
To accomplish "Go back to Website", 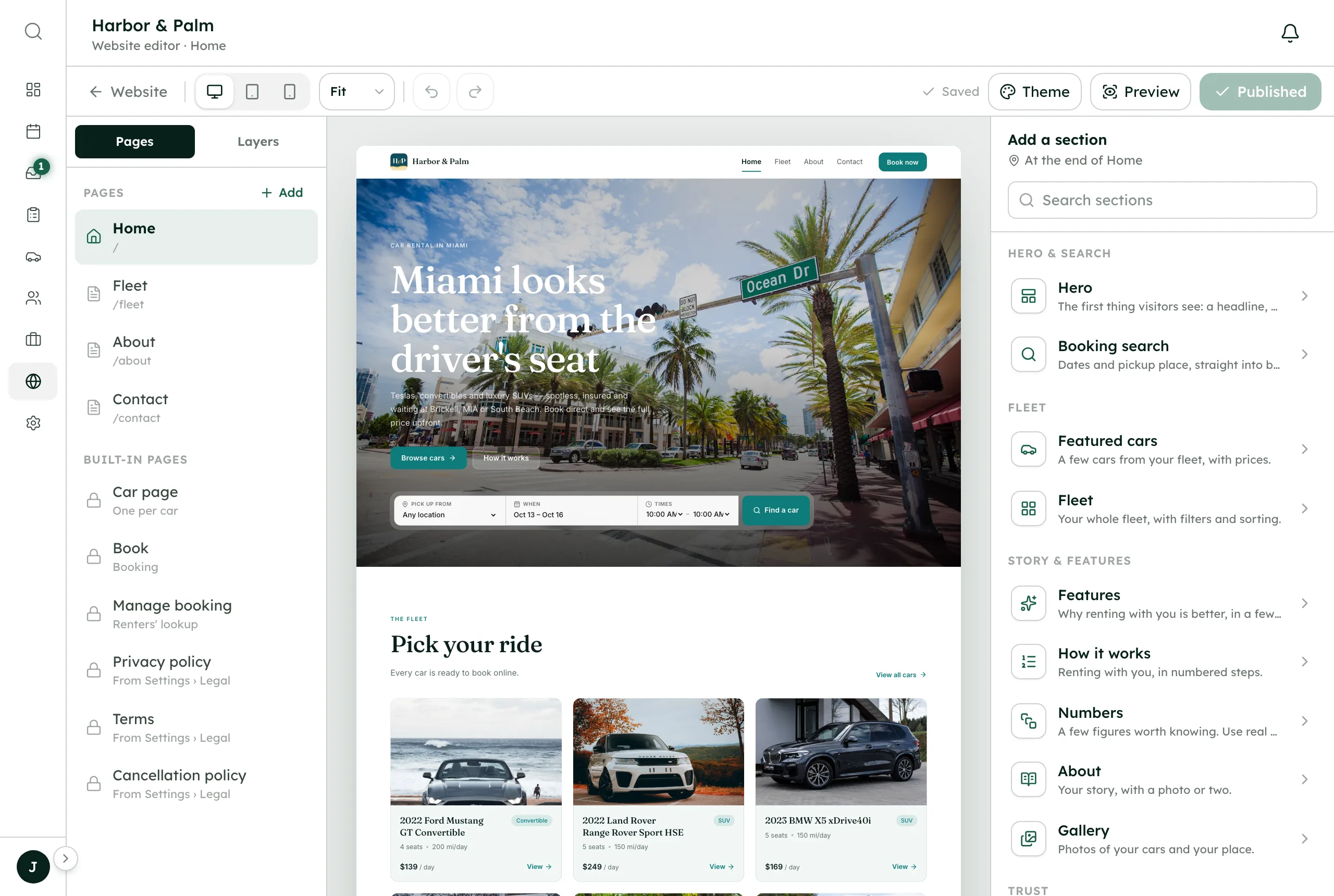I will (x=128, y=92).
